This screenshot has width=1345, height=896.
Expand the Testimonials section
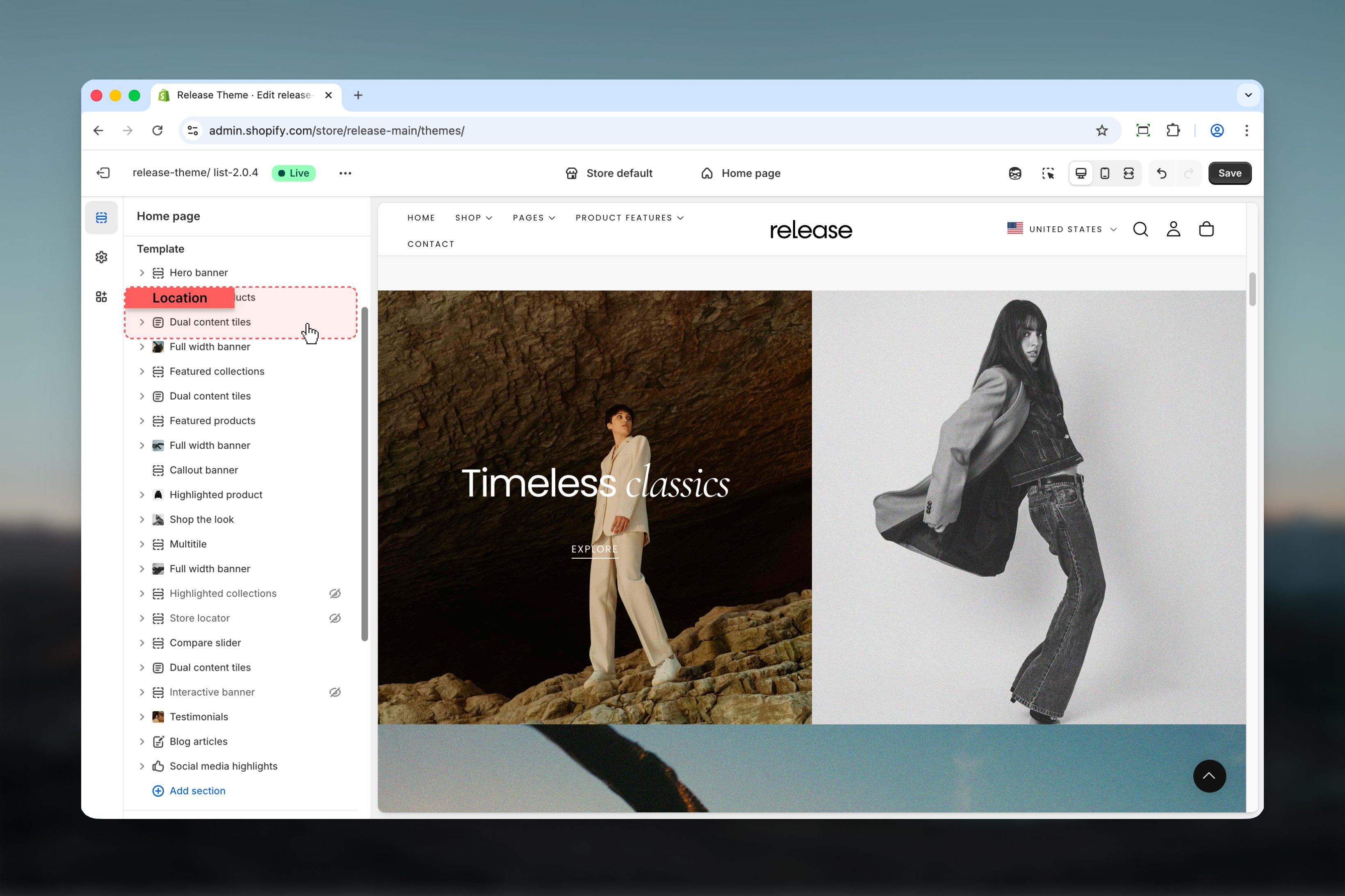(x=142, y=716)
